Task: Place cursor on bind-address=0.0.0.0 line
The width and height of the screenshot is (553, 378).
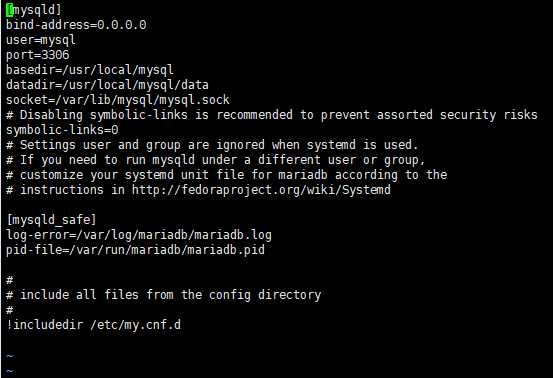Action: tap(76, 25)
